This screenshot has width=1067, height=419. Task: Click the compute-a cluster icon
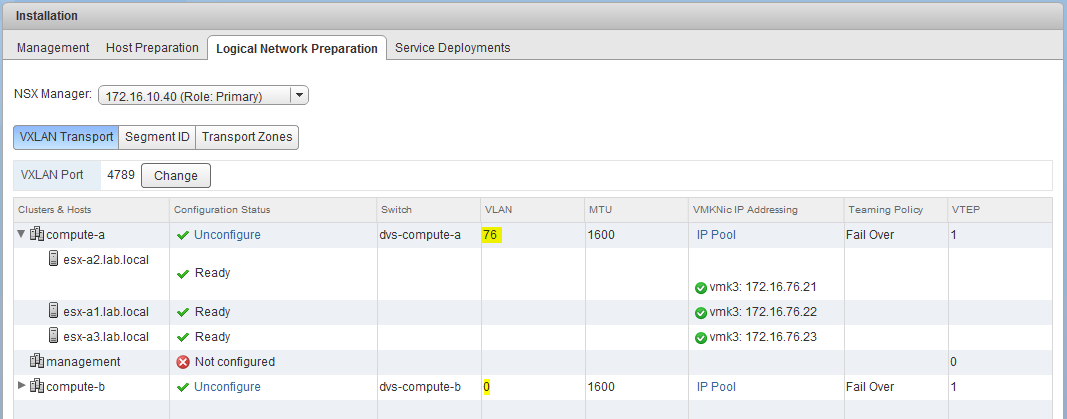(x=37, y=235)
